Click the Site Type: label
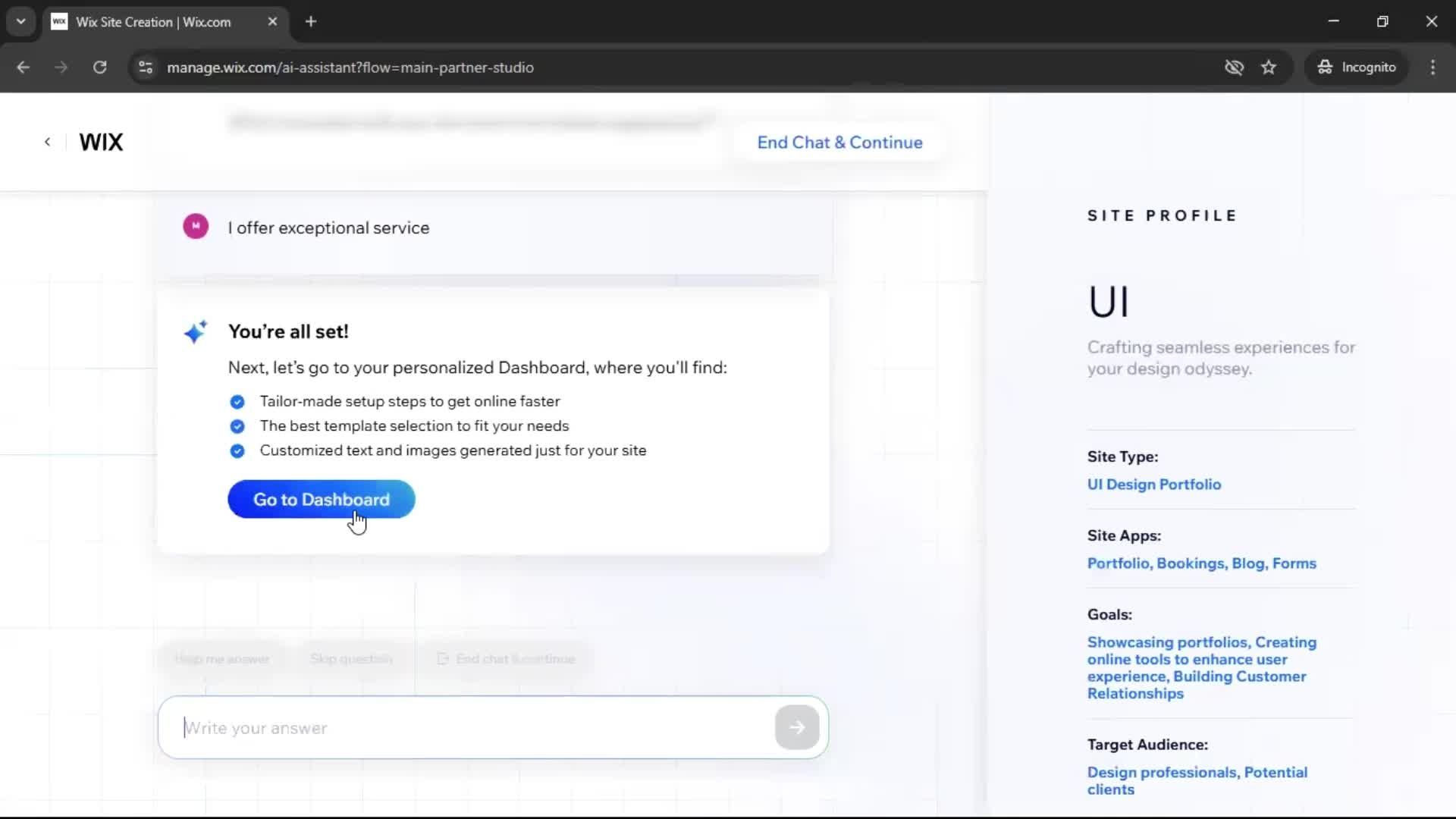The height and width of the screenshot is (819, 1456). click(1122, 457)
